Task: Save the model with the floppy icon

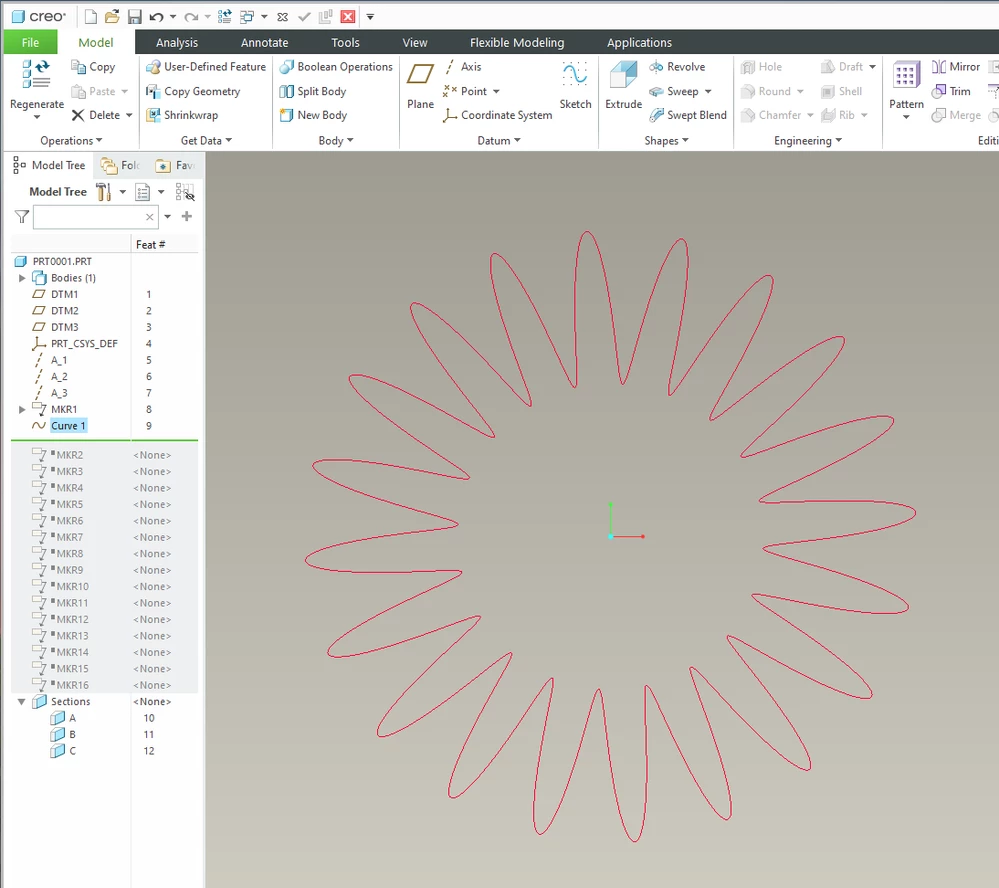Action: tap(134, 17)
